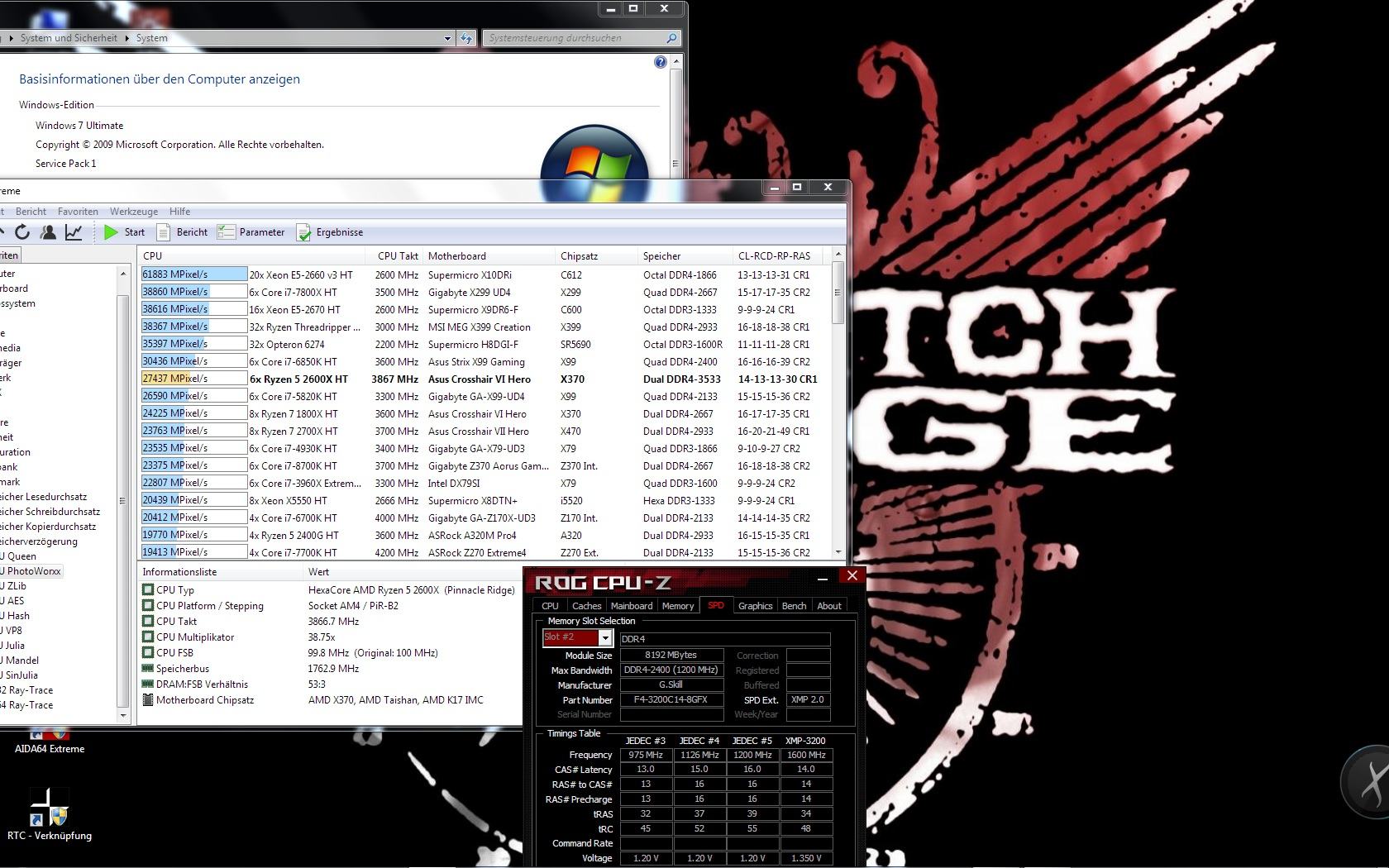Open the Parameter toolbar button

click(251, 232)
